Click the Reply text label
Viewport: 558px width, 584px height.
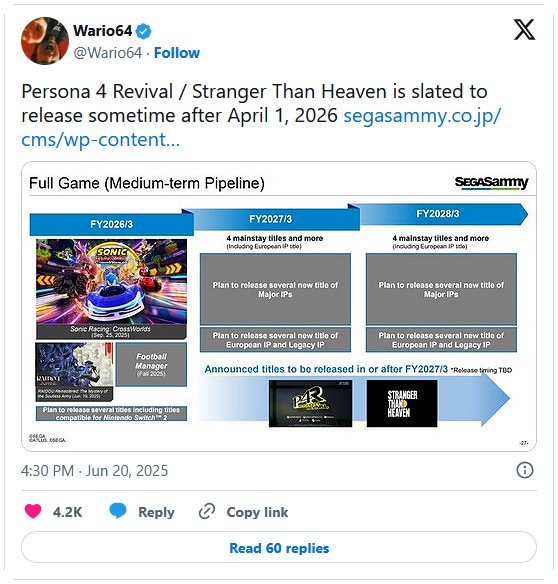tap(156, 512)
